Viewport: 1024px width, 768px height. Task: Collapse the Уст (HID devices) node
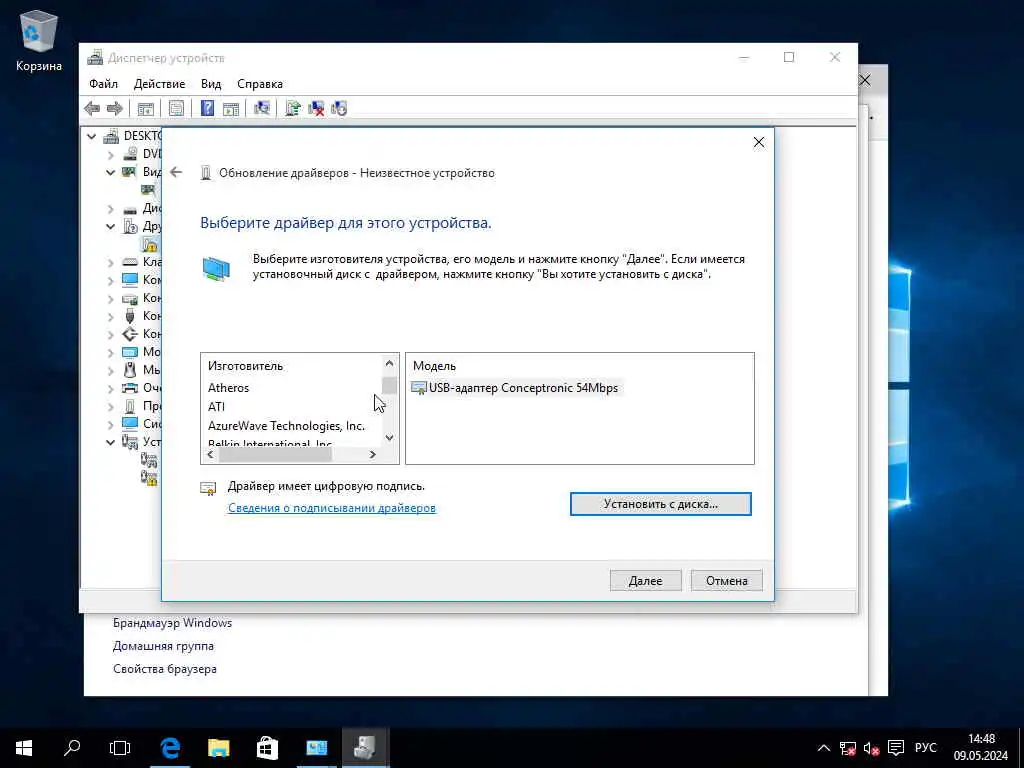tap(110, 442)
